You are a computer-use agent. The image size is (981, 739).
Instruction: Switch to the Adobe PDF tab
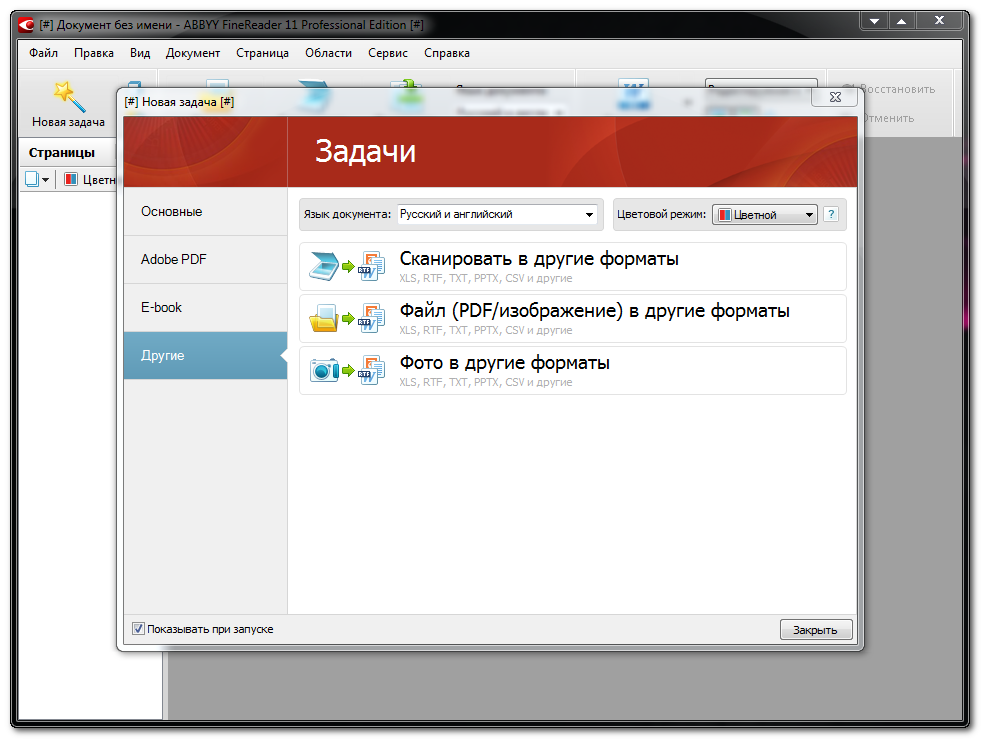[174, 259]
